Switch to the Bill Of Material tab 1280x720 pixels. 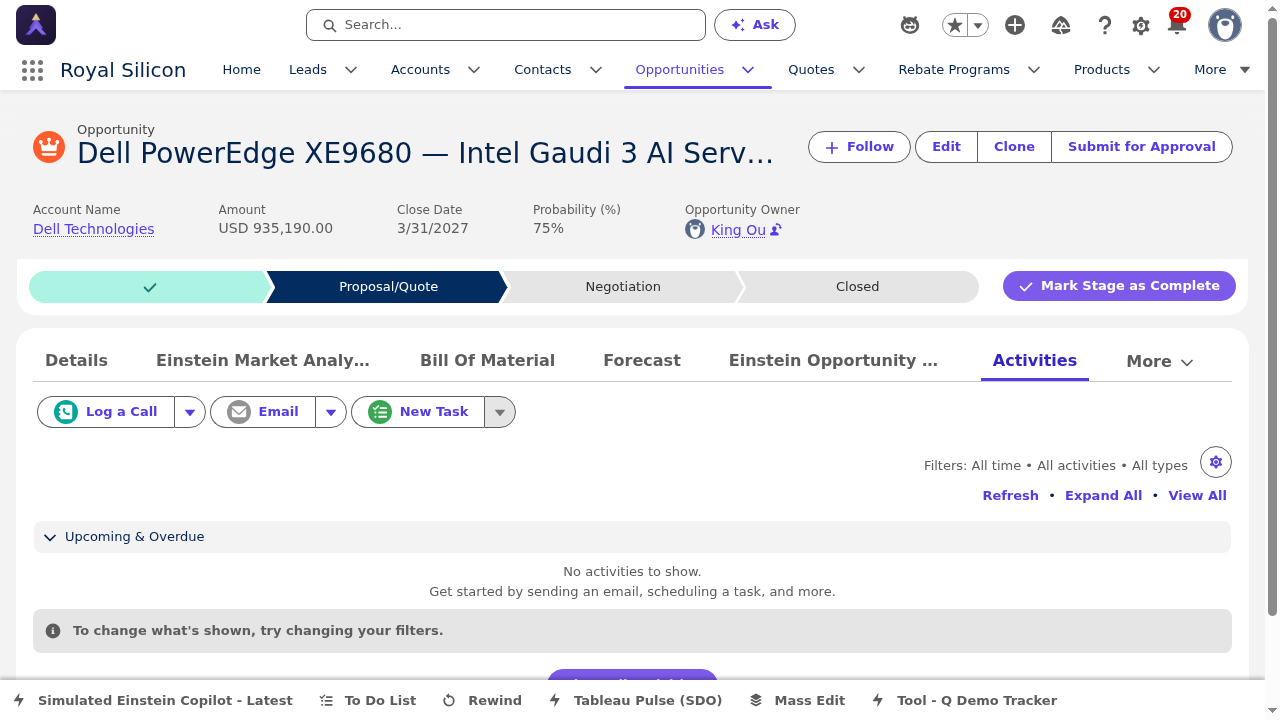click(487, 361)
